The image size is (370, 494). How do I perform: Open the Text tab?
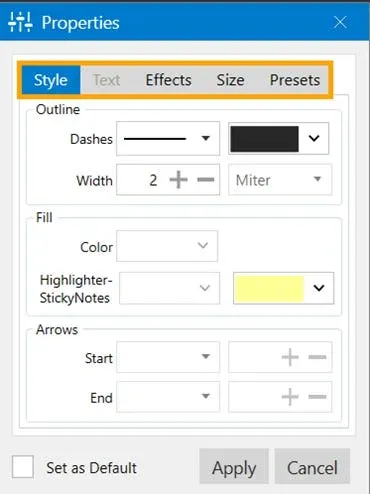tap(106, 80)
